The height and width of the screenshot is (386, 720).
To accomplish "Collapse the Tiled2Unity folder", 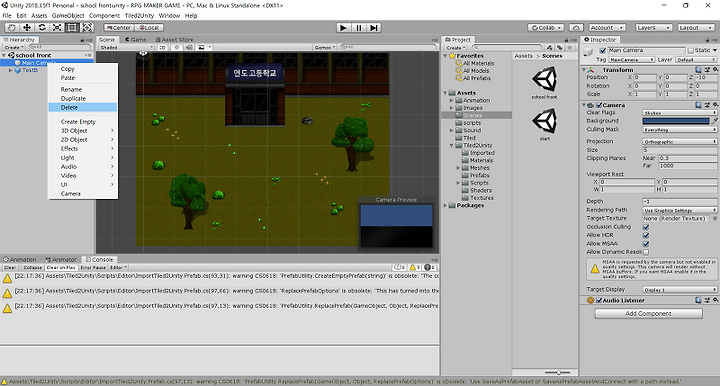I will 451,145.
